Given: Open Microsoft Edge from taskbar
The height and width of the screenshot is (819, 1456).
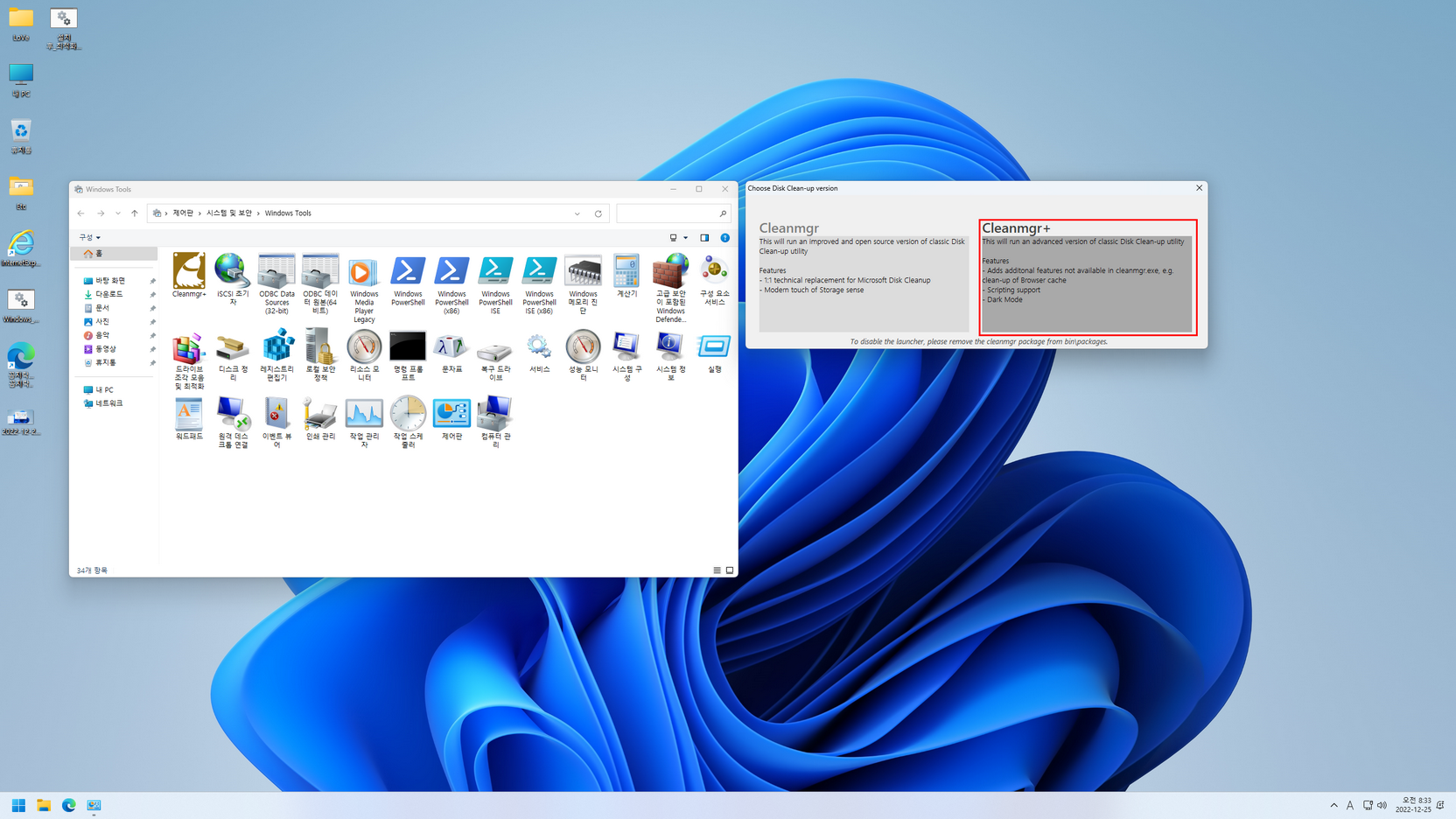Looking at the screenshot, I should click(x=68, y=805).
